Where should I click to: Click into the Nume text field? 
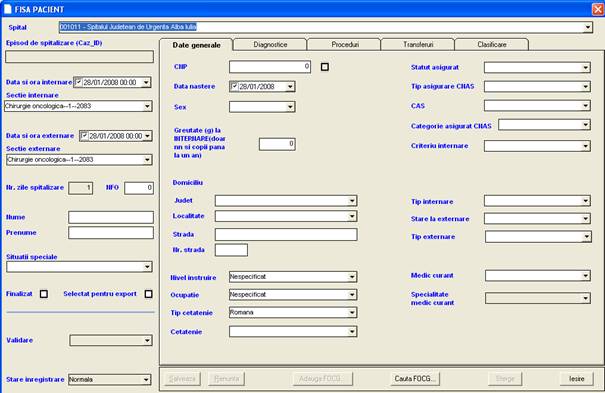111,217
